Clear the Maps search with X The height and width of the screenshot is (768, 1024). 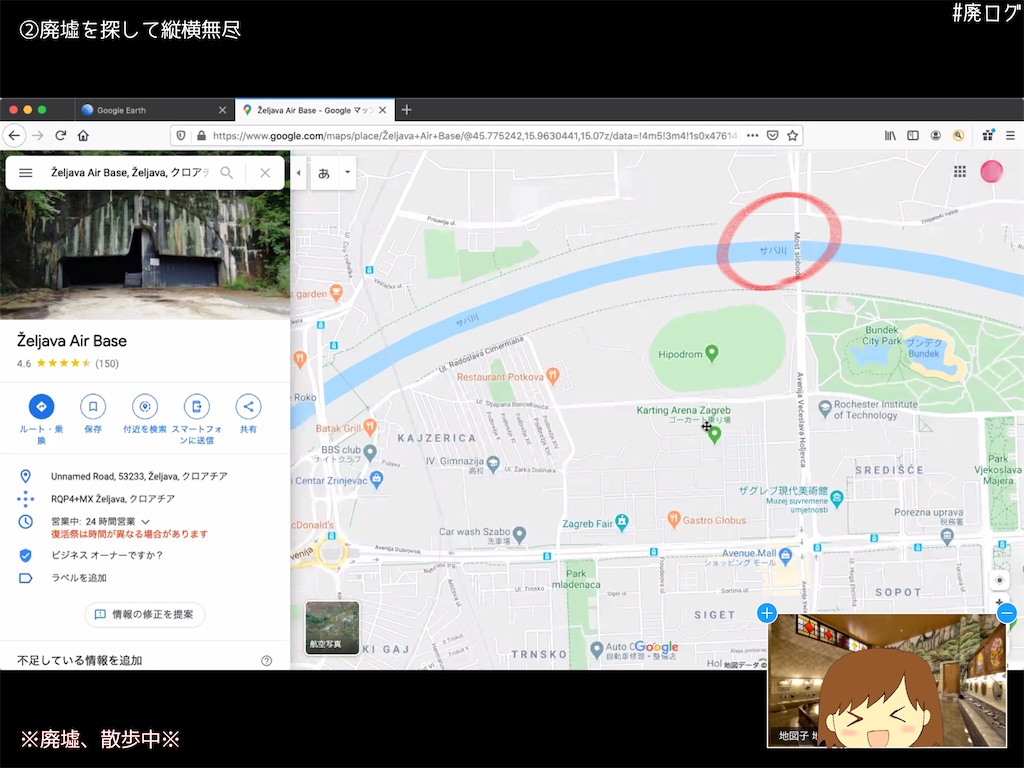coord(265,172)
